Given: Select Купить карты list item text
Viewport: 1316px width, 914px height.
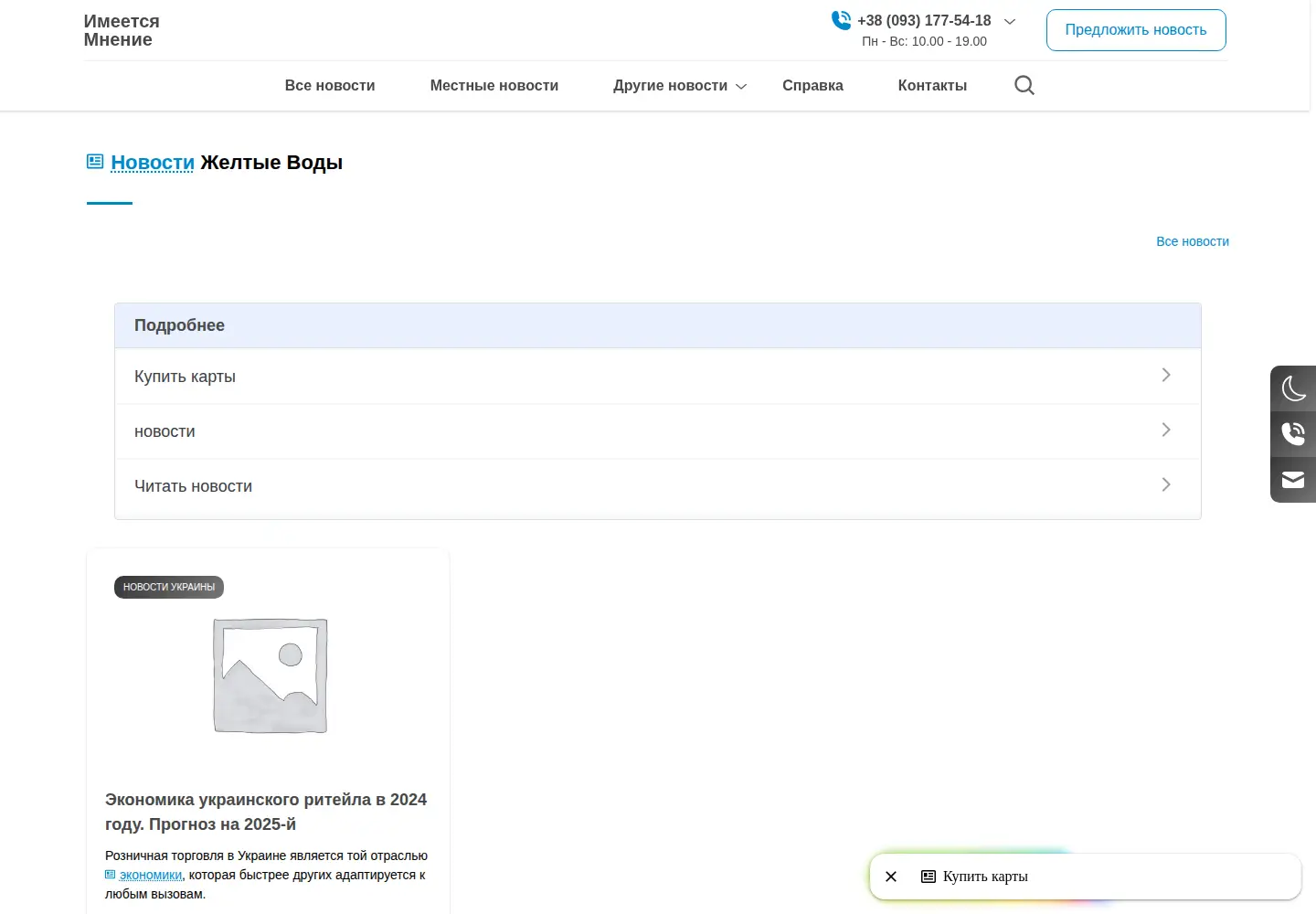Looking at the screenshot, I should [185, 377].
